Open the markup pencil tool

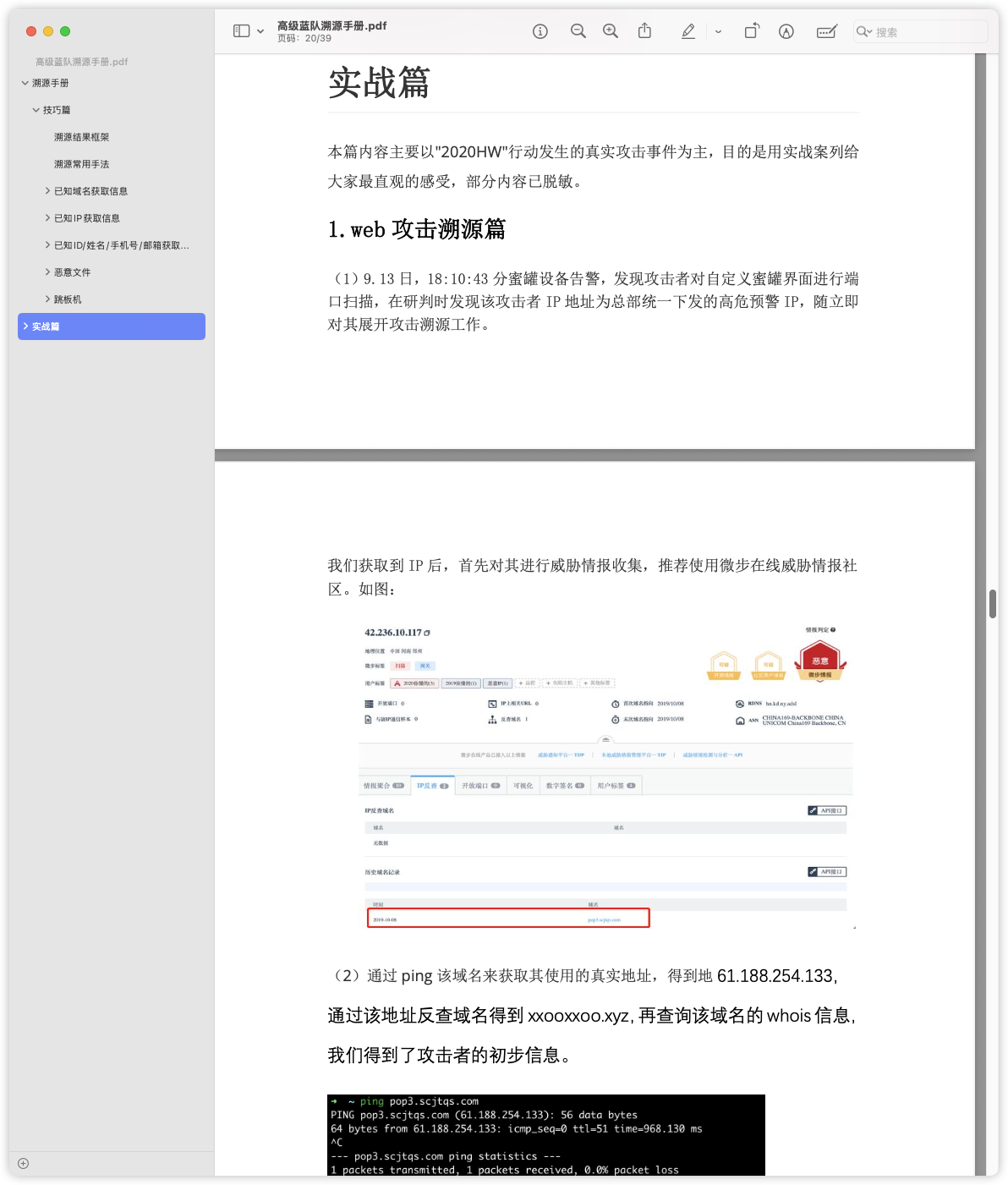click(x=688, y=30)
